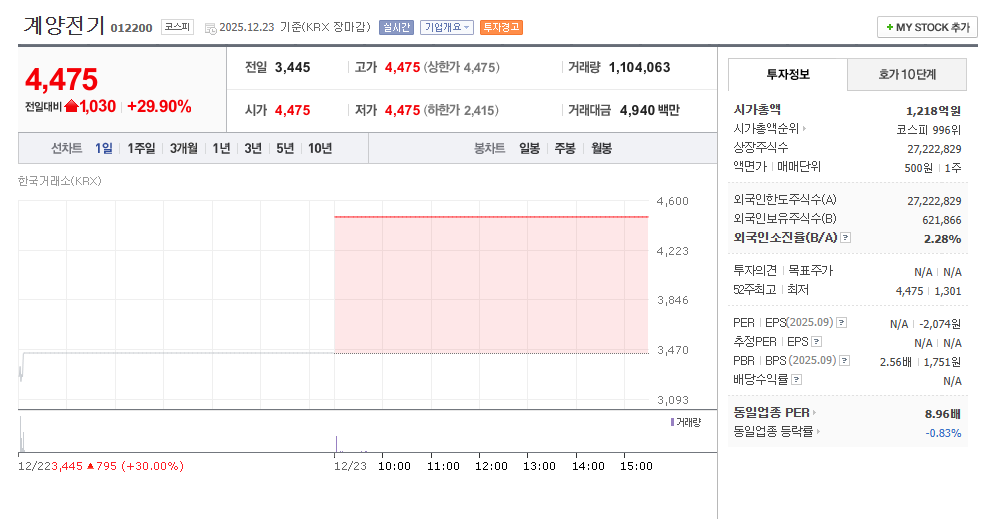Click the arrow next to 시가총액순위
Screen dimensions: 992x519
click(x=804, y=128)
